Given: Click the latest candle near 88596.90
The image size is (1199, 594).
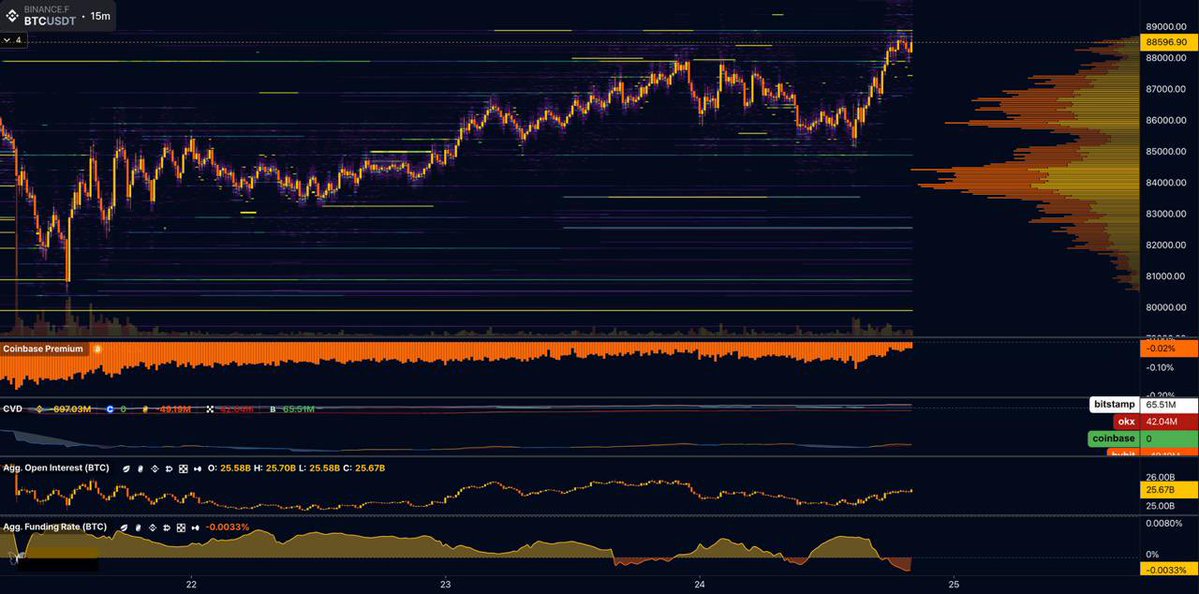Looking at the screenshot, I should pos(909,46).
